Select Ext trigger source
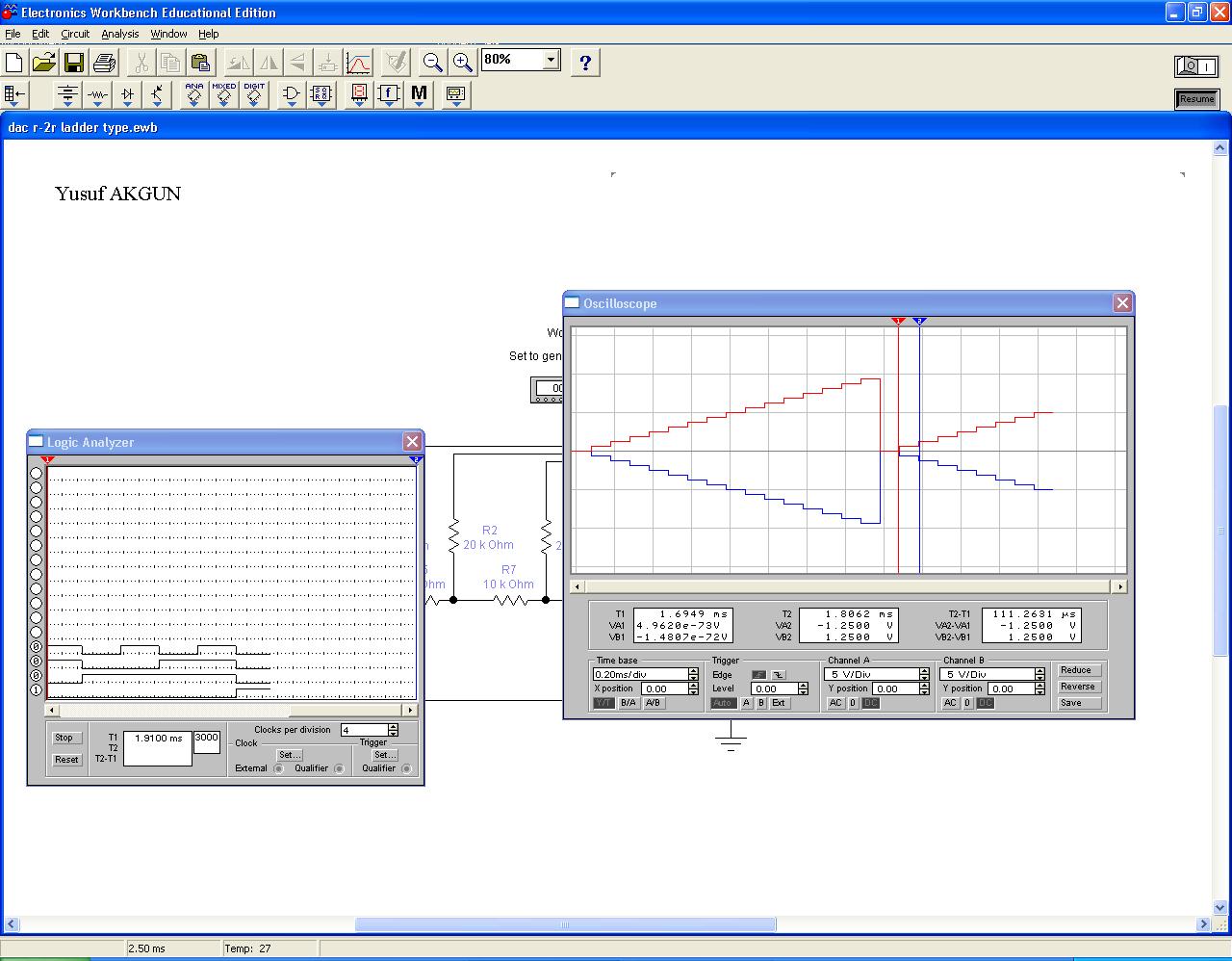 [x=779, y=703]
